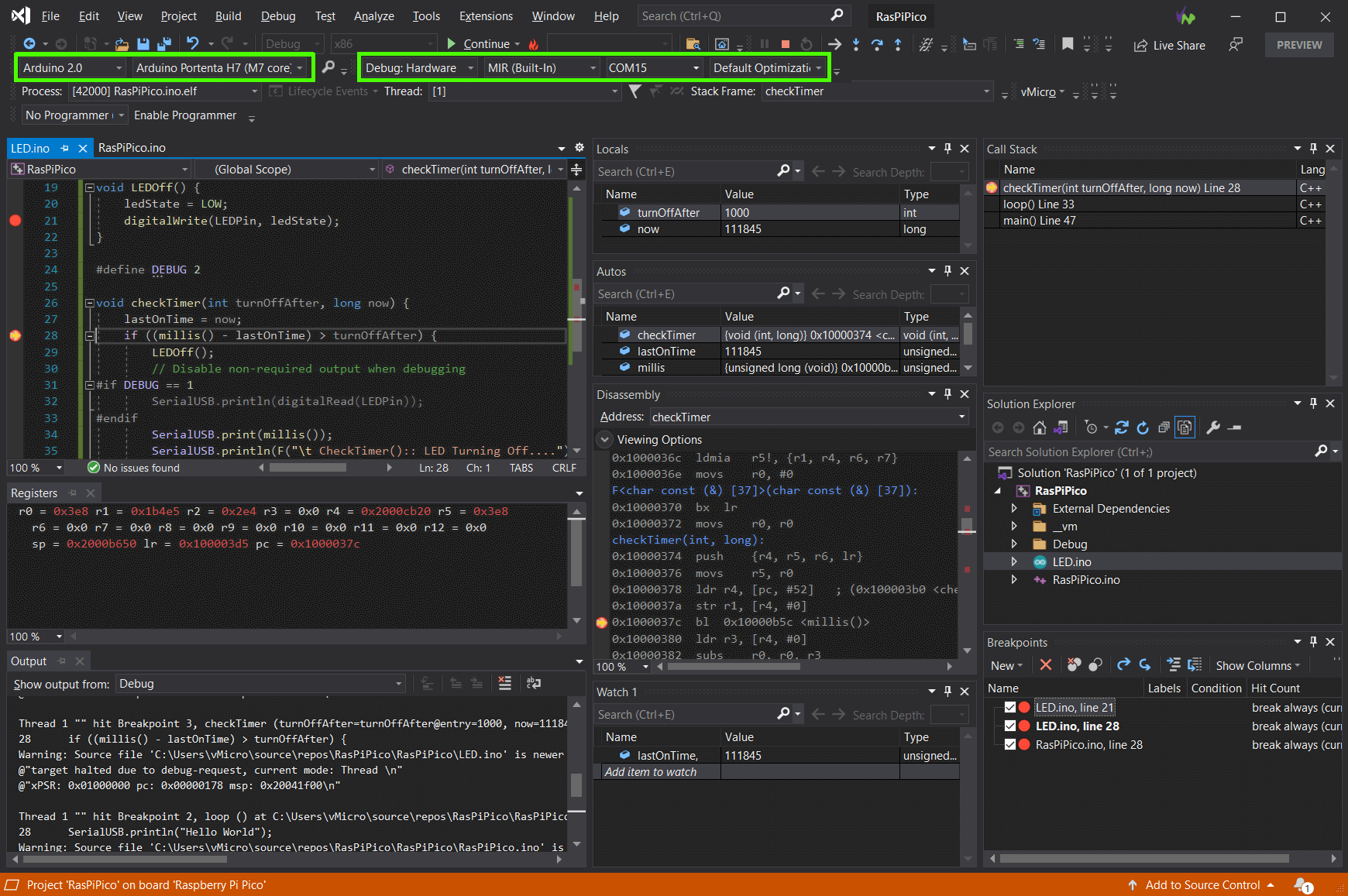Click the Hot Reload flame icon
The width and height of the screenshot is (1348, 896).
click(533, 44)
